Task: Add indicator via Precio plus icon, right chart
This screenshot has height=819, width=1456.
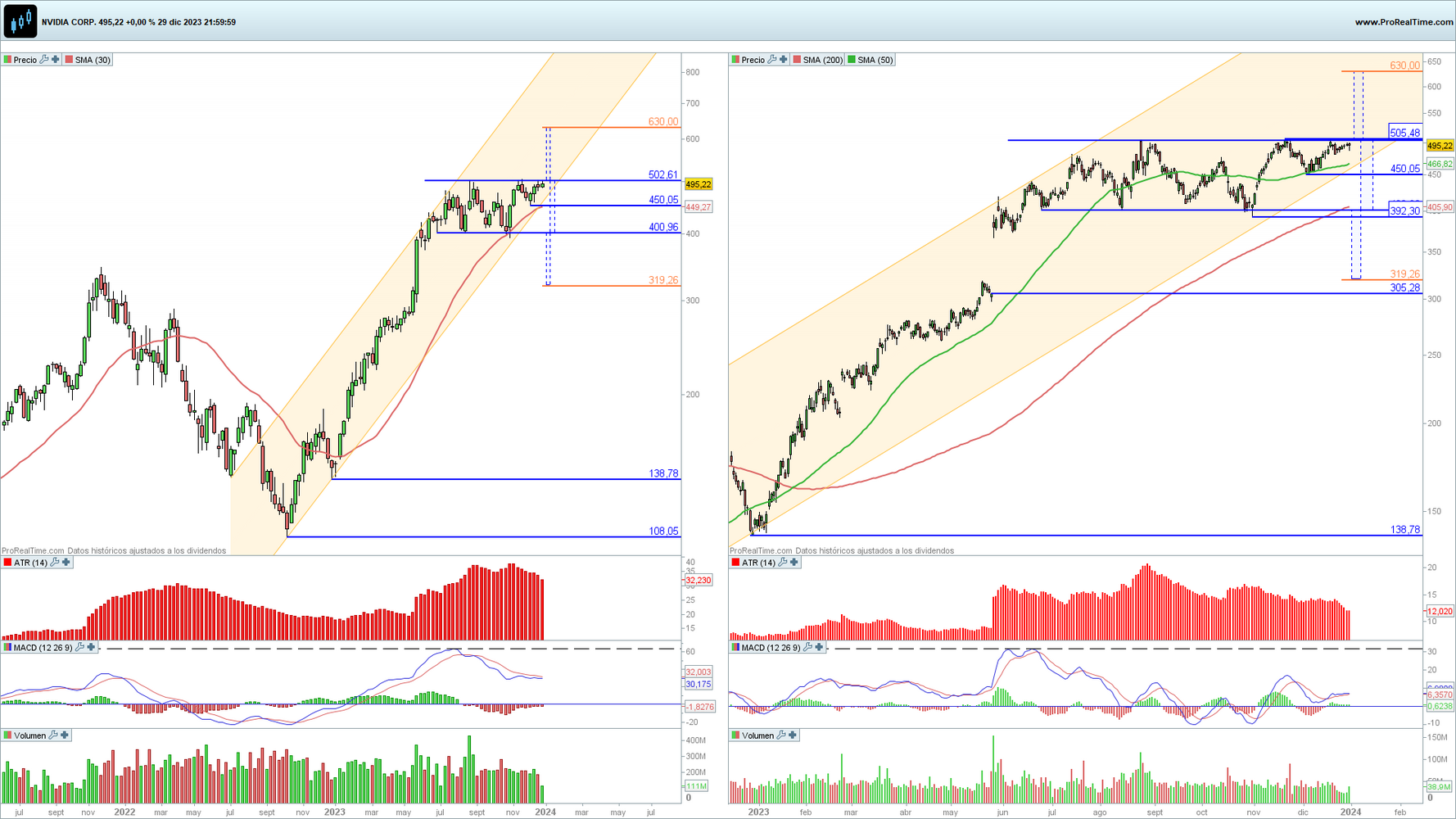Action: pyautogui.click(x=784, y=60)
